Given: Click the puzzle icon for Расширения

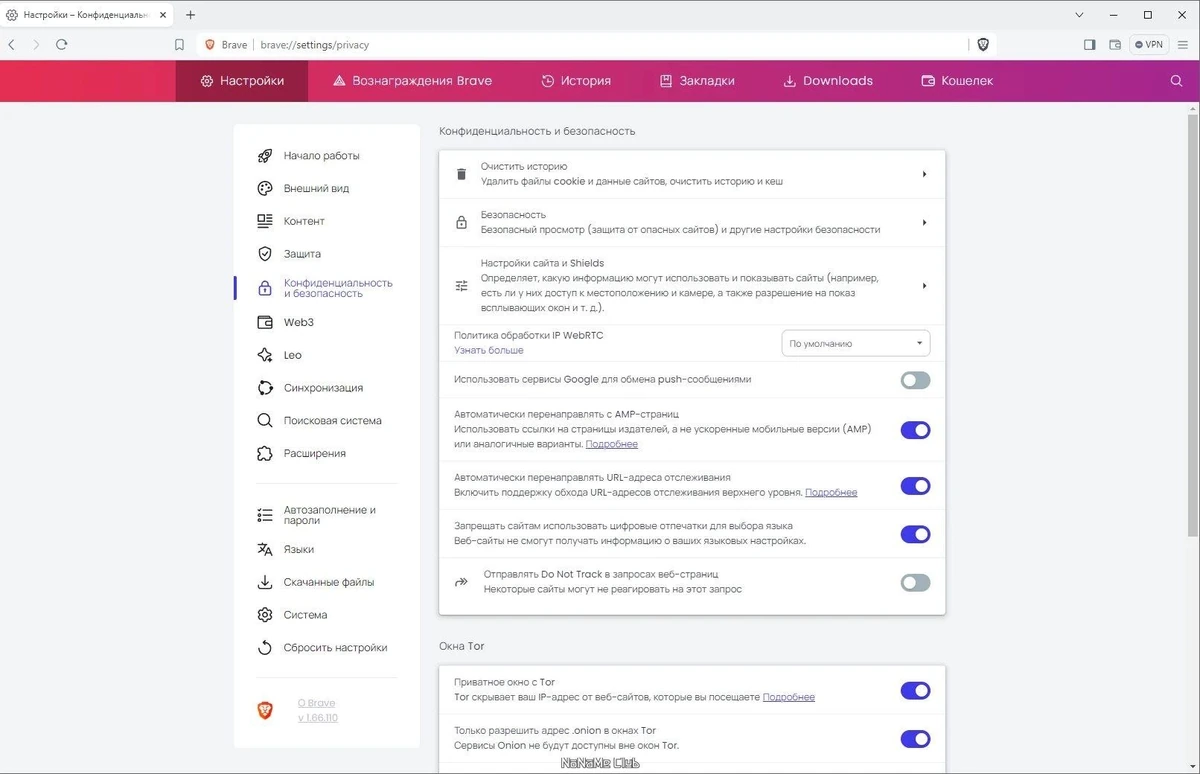Looking at the screenshot, I should (265, 454).
